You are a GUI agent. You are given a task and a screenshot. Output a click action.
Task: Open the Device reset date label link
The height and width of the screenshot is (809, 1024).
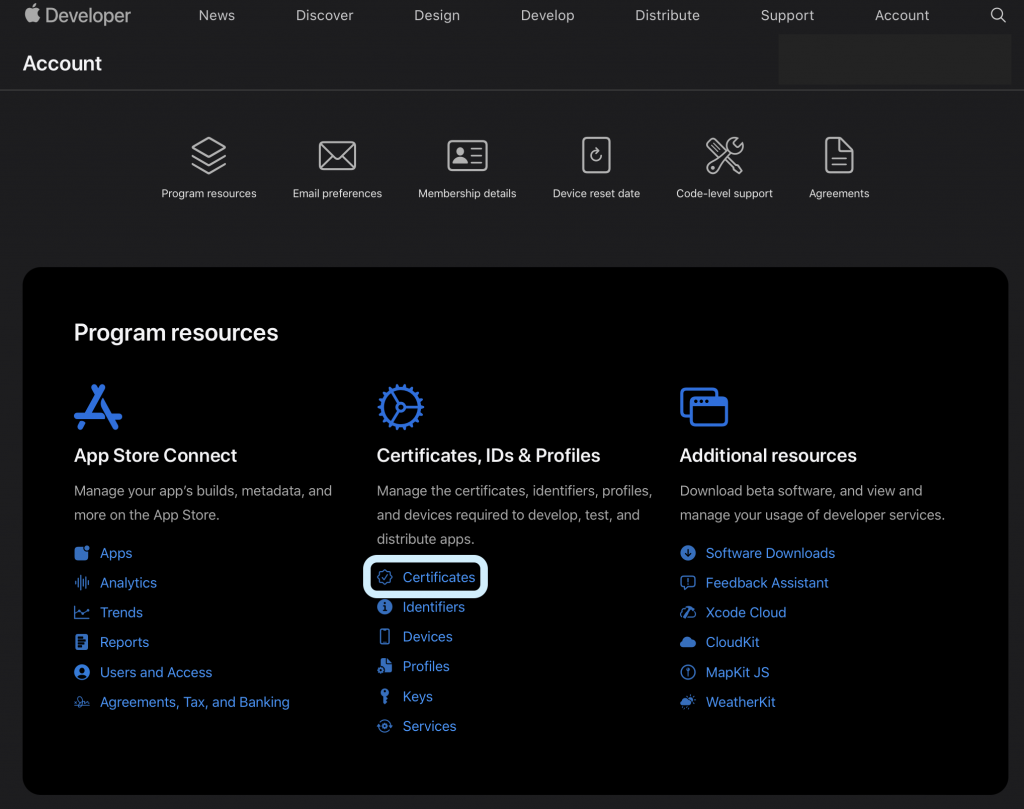596,193
